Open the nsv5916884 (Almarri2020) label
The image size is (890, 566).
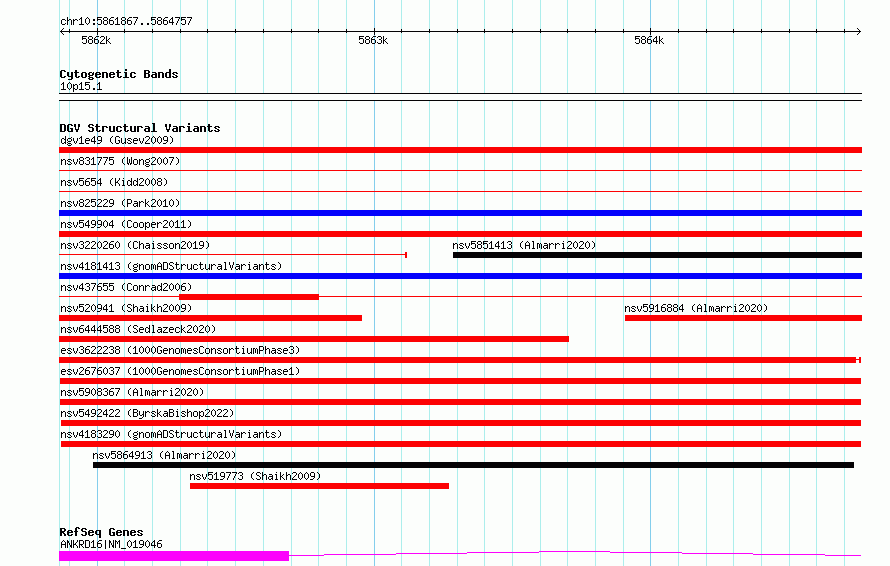pyautogui.click(x=696, y=308)
